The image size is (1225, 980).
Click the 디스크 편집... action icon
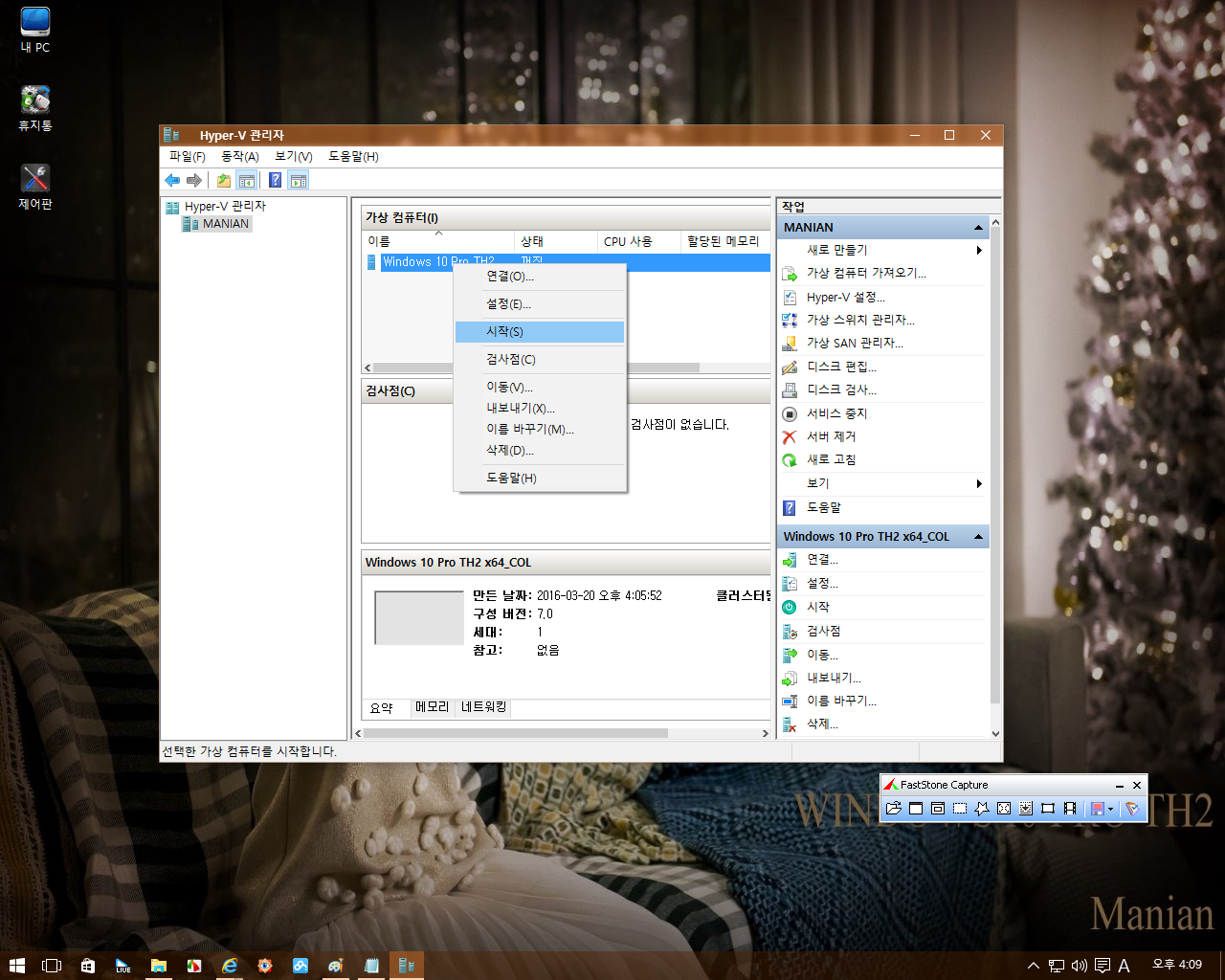(790, 367)
